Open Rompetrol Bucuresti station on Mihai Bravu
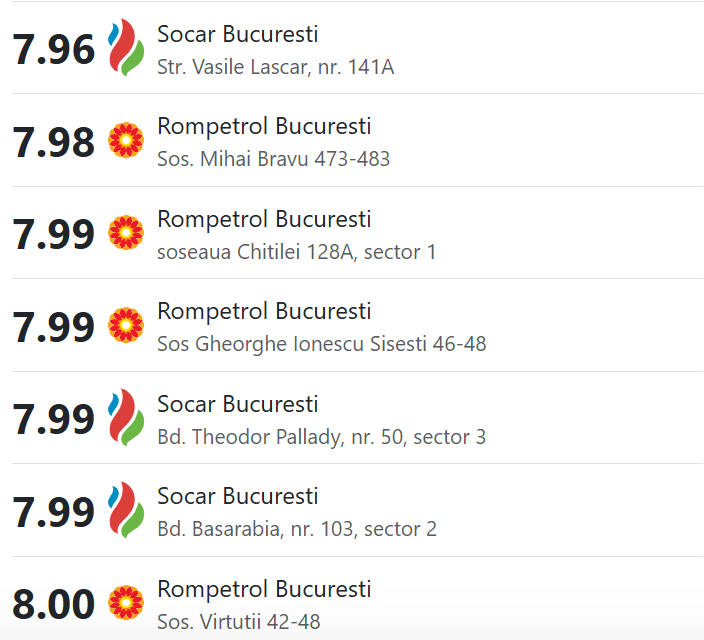 pyautogui.click(x=264, y=127)
